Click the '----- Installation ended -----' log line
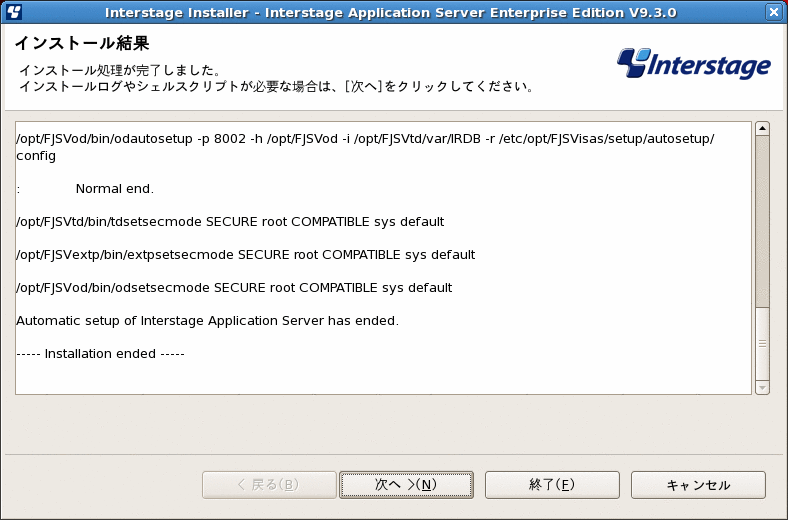The image size is (788, 520). pyautogui.click(x=101, y=354)
